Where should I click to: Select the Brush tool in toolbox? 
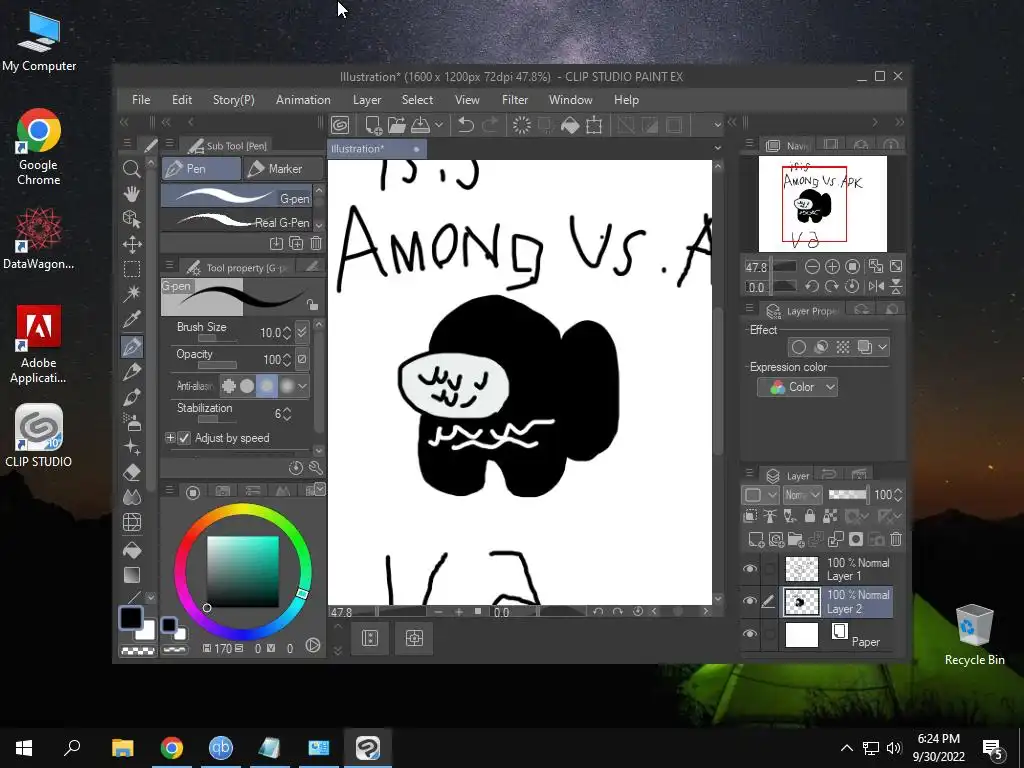click(132, 396)
